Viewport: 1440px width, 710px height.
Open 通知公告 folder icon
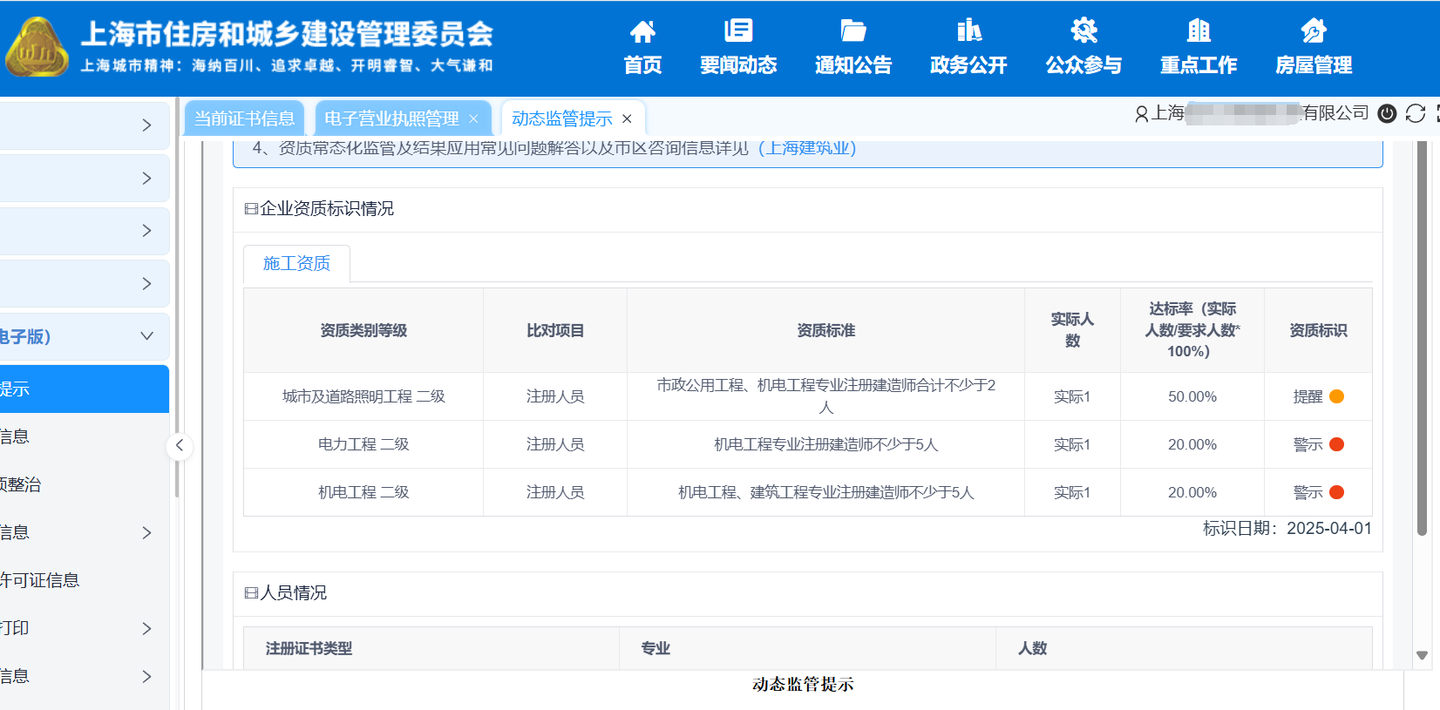coord(853,31)
